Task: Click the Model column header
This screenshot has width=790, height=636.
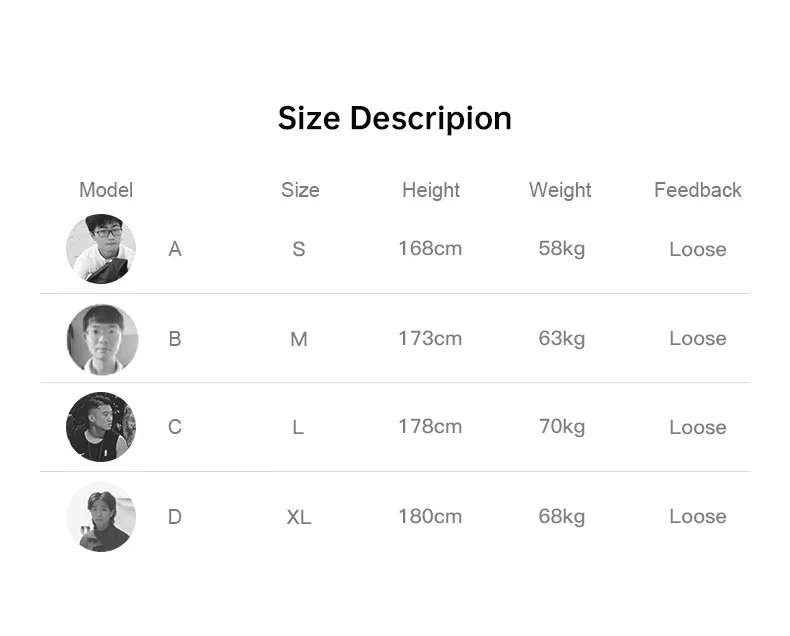Action: click(106, 190)
